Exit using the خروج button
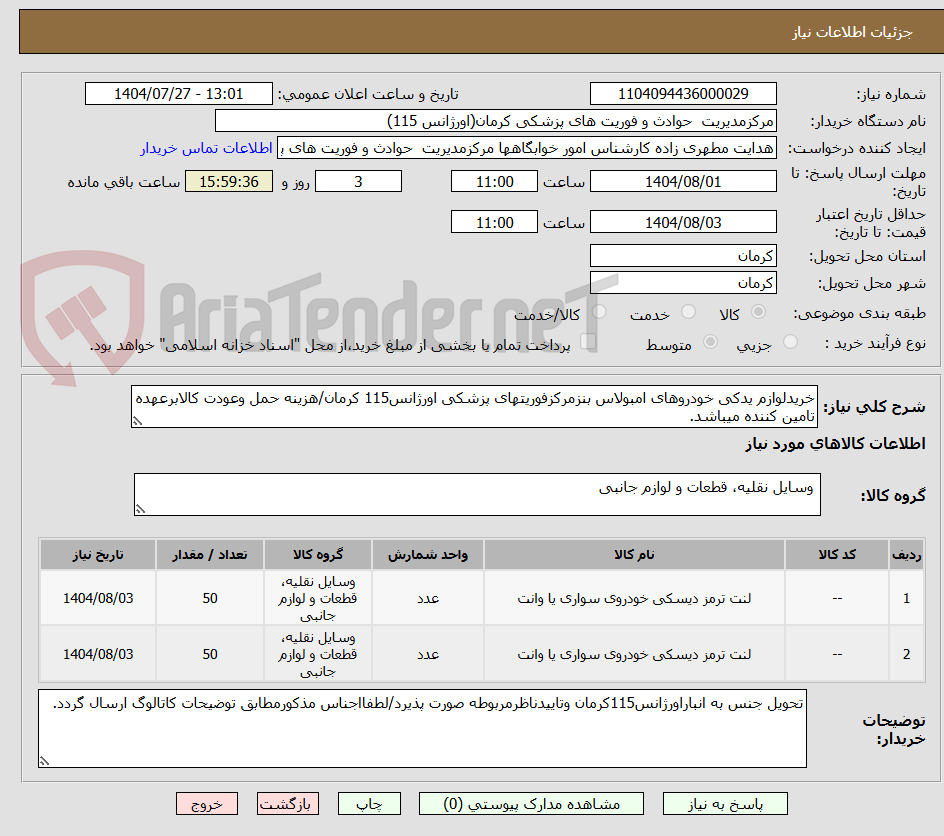 point(207,803)
